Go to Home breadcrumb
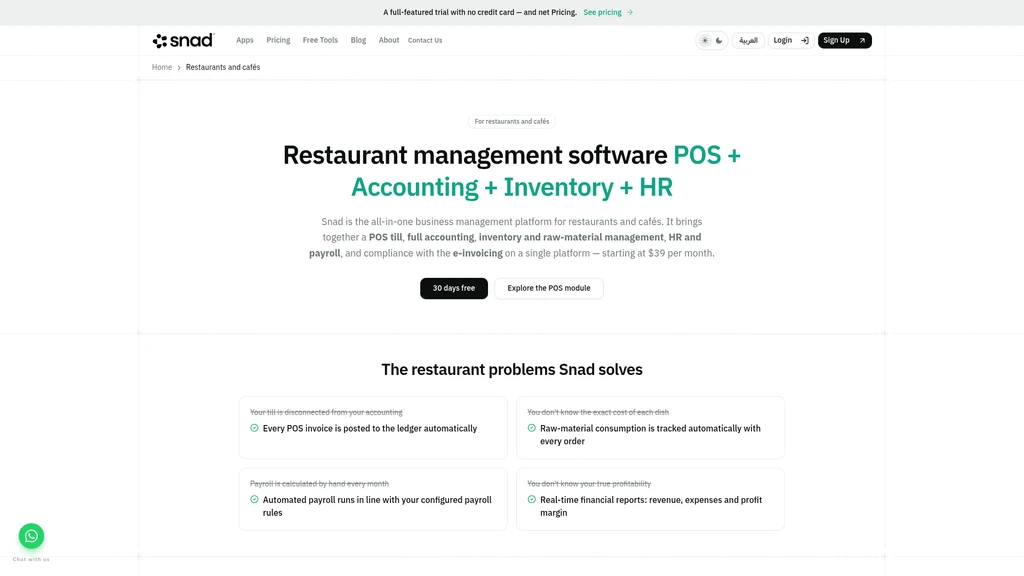The height and width of the screenshot is (576, 1024). tap(162, 67)
